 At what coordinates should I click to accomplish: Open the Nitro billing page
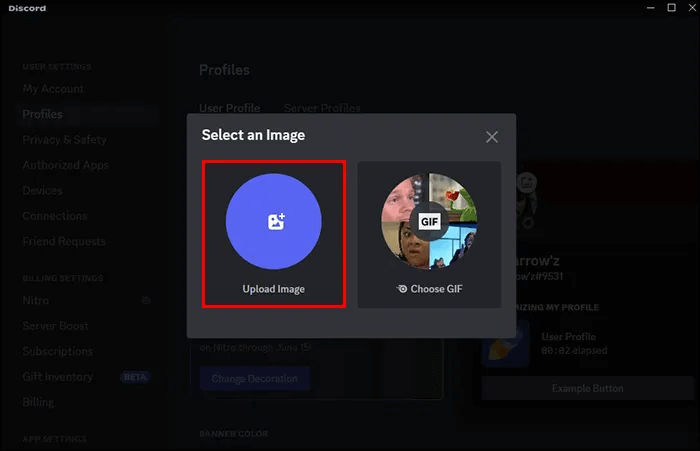coord(36,301)
